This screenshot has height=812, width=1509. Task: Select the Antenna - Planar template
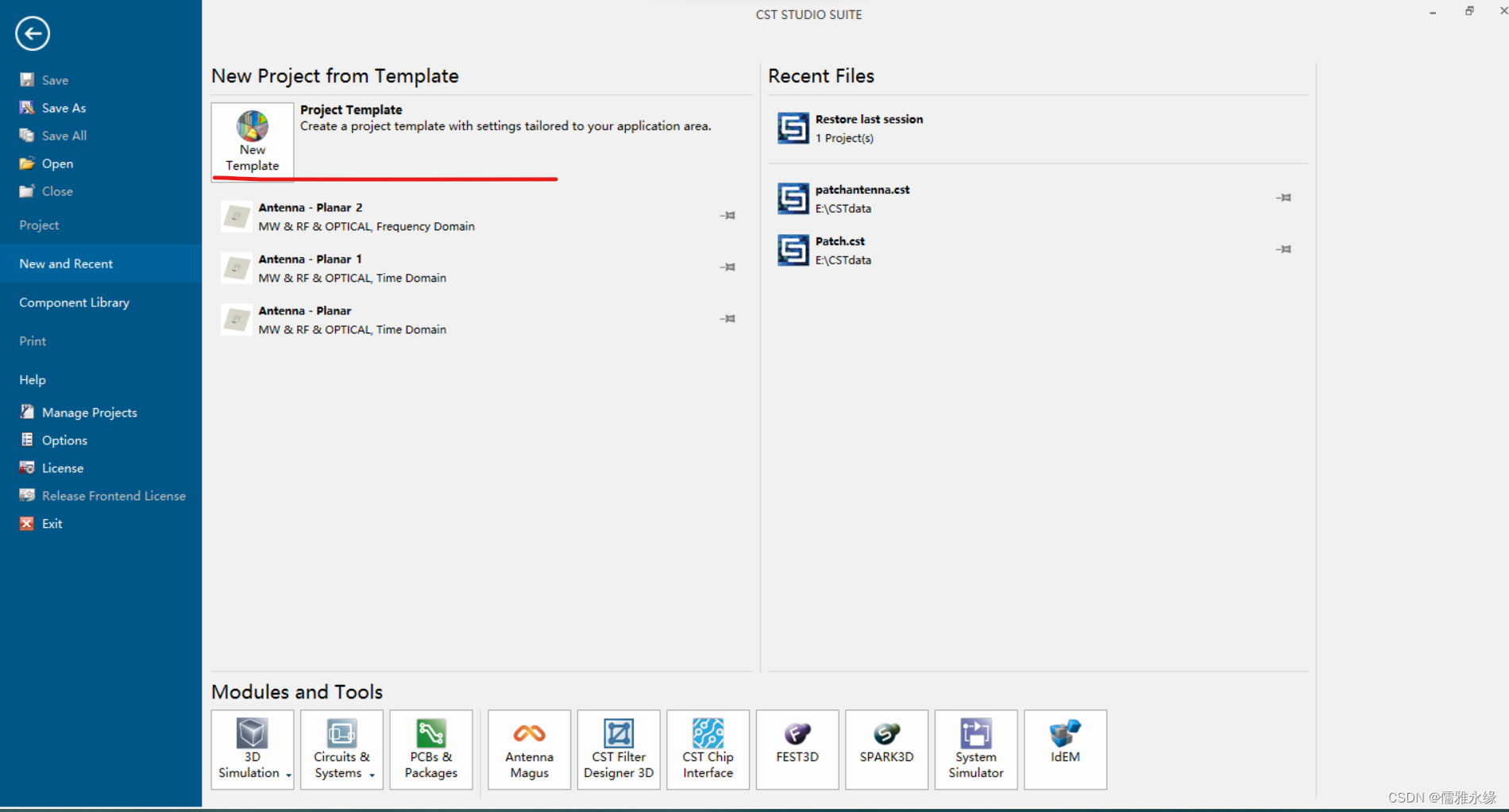point(481,320)
